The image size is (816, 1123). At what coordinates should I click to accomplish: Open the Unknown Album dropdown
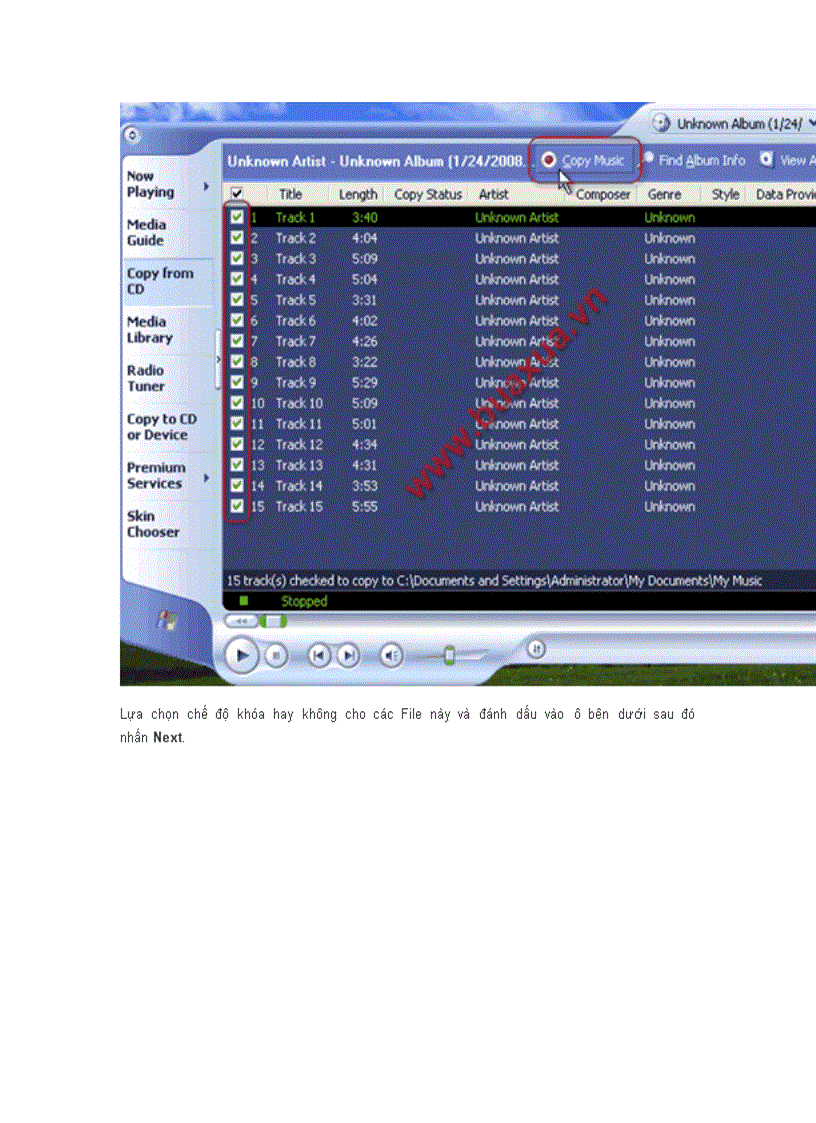click(x=810, y=122)
